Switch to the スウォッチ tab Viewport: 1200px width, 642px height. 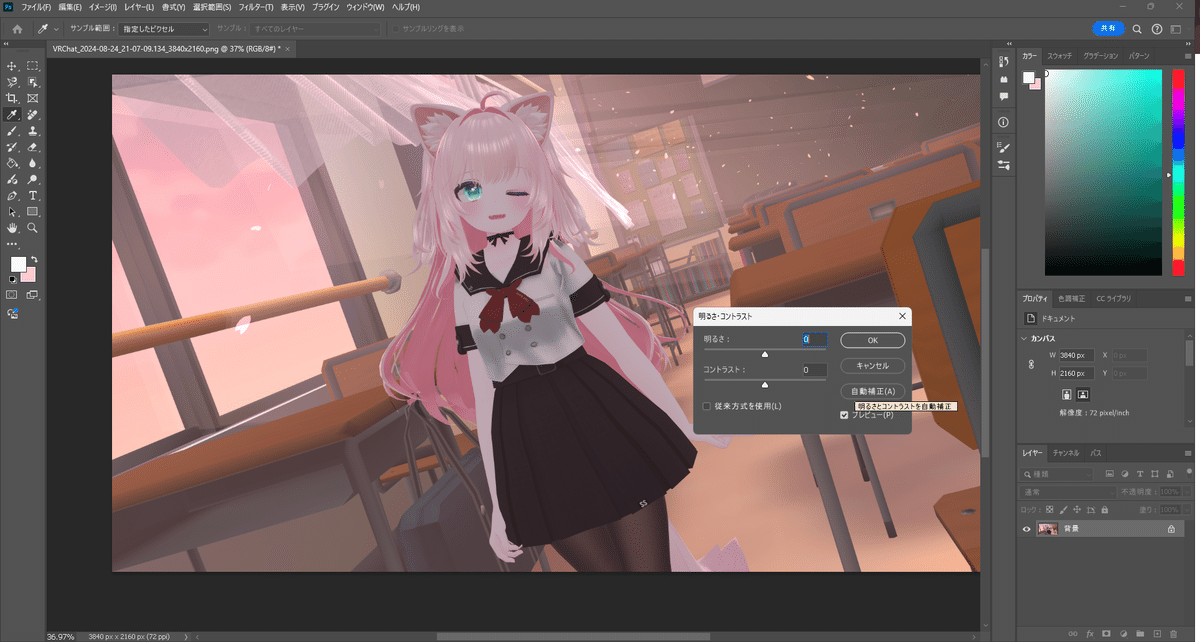pyautogui.click(x=1060, y=56)
